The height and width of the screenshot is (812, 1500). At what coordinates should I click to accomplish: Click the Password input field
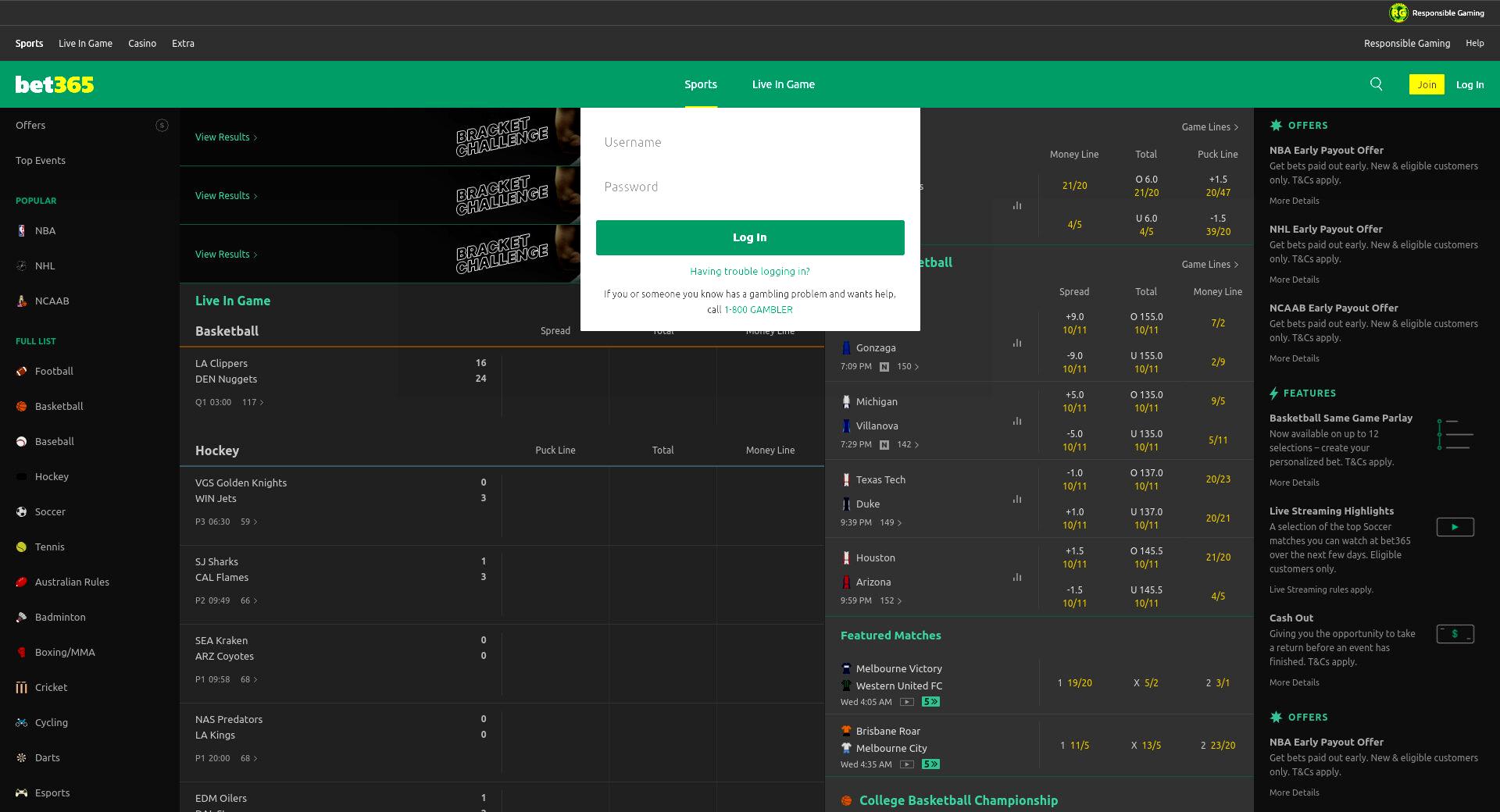(750, 187)
